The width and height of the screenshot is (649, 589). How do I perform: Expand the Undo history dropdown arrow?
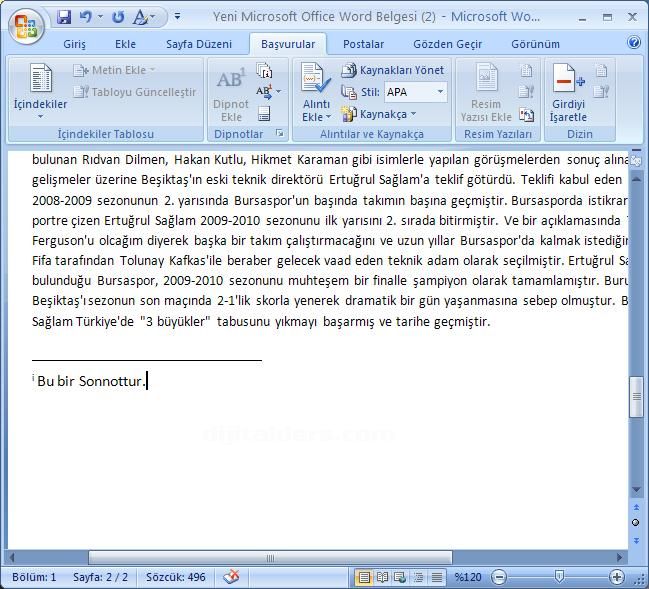coord(100,17)
